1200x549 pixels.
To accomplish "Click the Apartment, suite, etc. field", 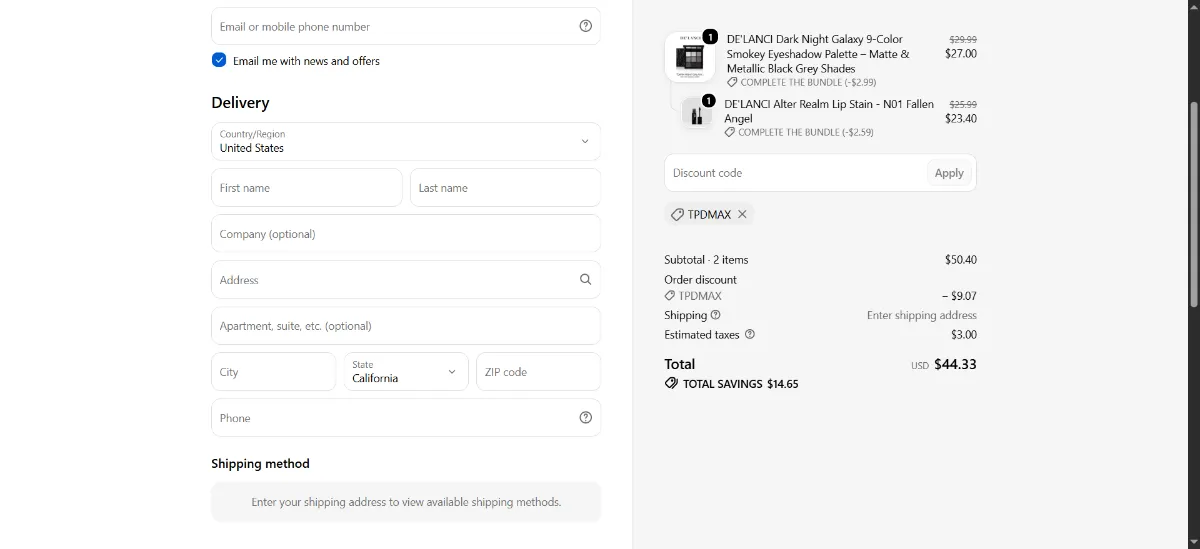I will click(406, 326).
